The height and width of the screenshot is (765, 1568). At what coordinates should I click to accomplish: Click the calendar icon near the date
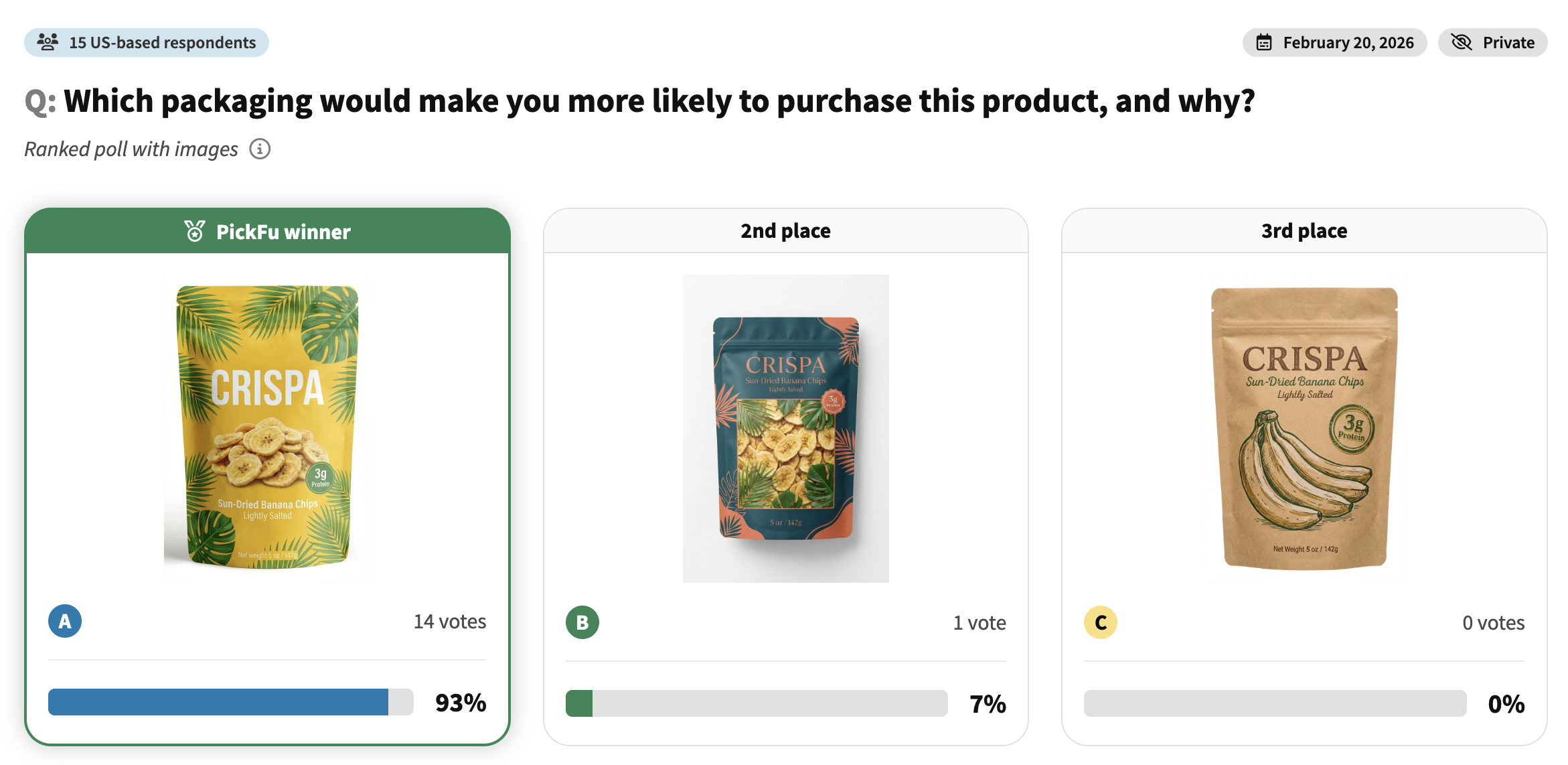pos(1263,43)
